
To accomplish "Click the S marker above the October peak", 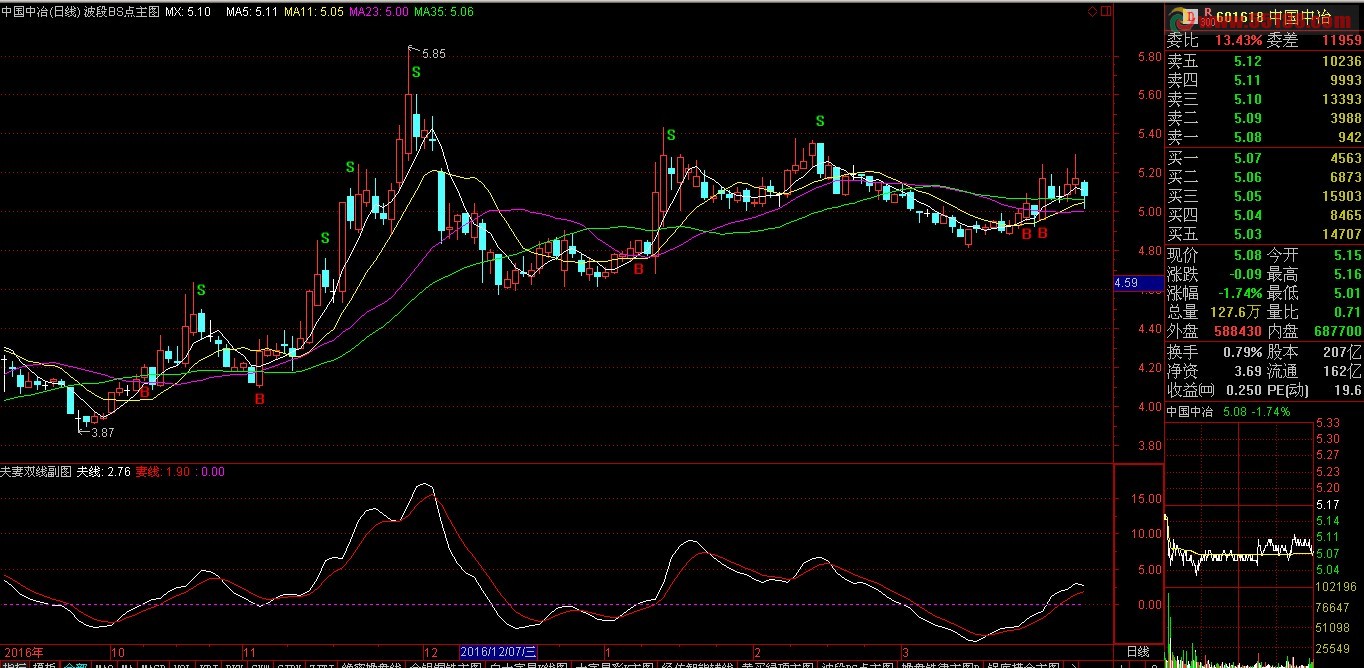I will (201, 290).
